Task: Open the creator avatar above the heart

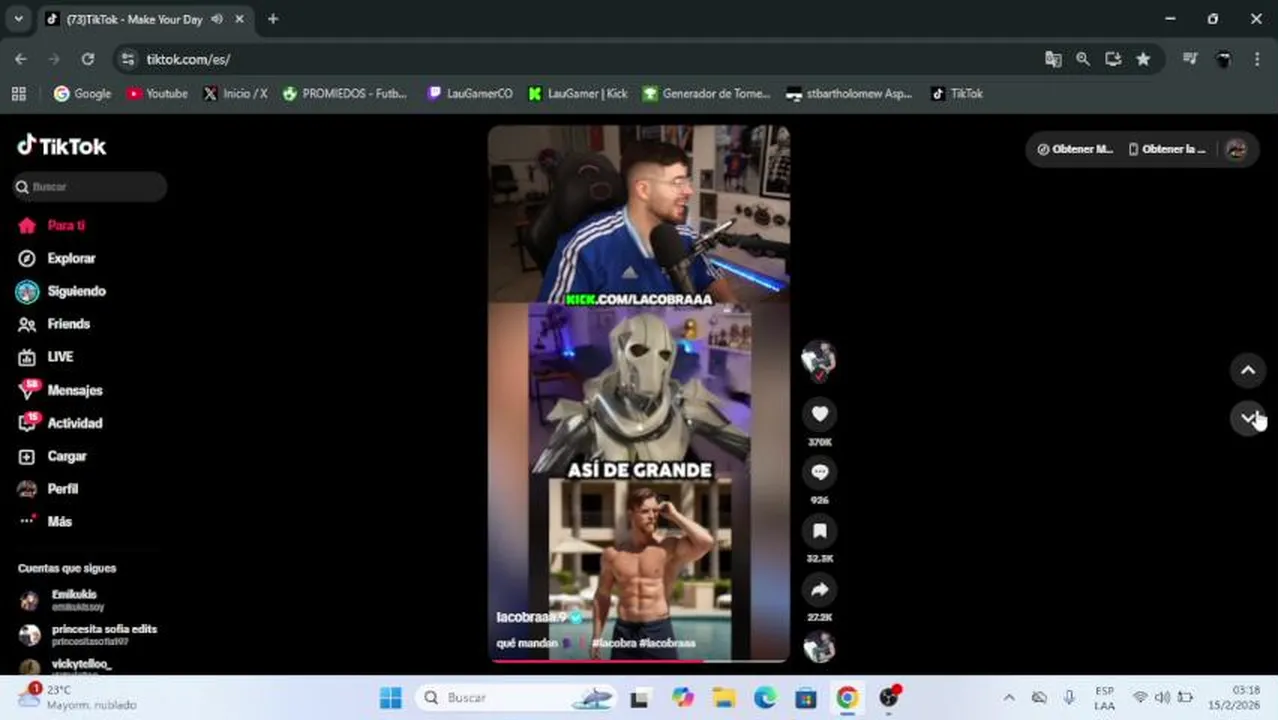Action: (x=819, y=359)
